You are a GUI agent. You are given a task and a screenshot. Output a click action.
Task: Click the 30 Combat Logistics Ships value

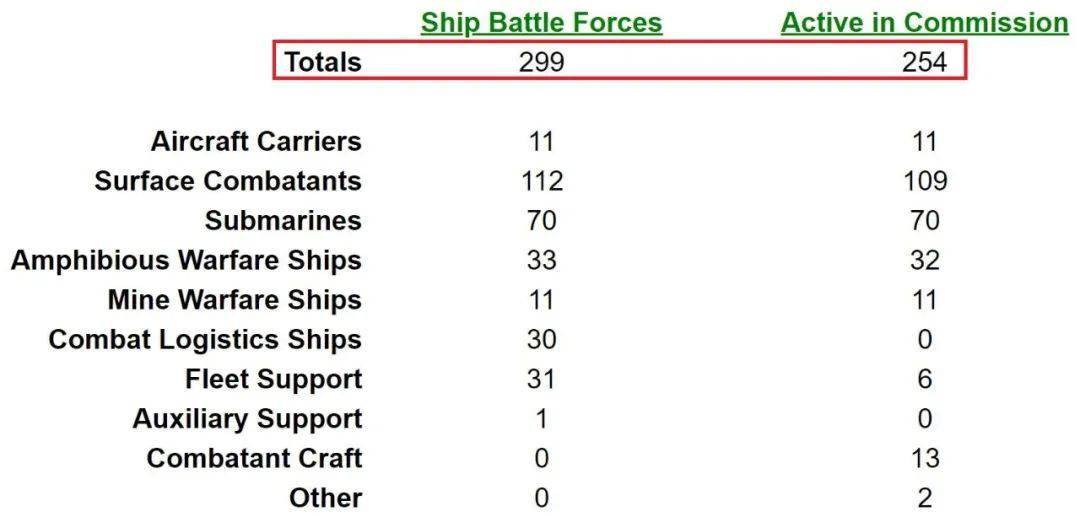click(541, 339)
